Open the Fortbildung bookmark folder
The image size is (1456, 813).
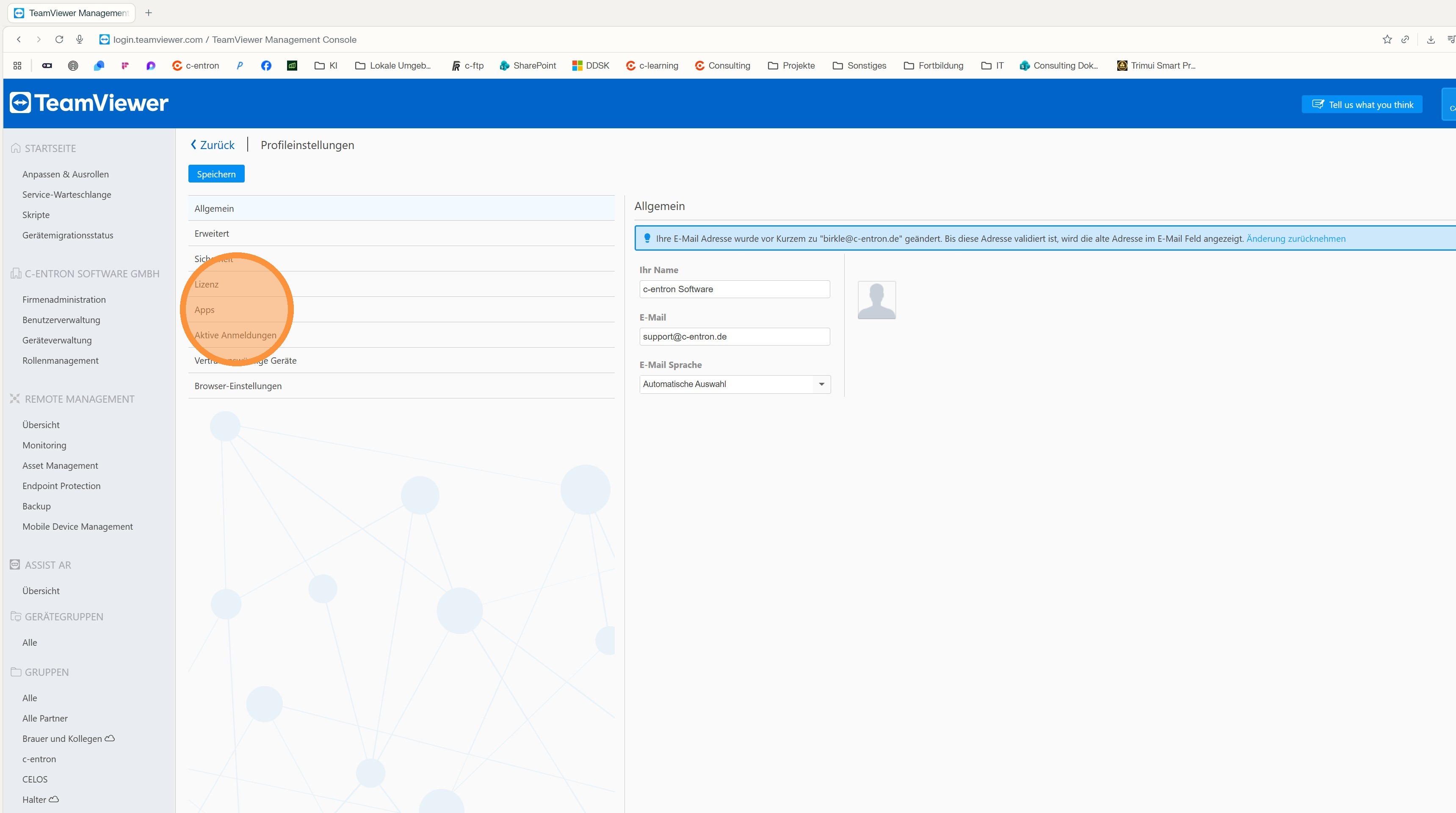pyautogui.click(x=934, y=66)
